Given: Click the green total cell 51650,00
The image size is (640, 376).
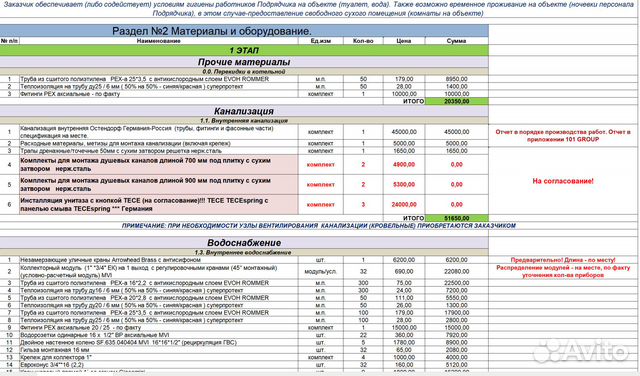Looking at the screenshot, I should 457,218.
